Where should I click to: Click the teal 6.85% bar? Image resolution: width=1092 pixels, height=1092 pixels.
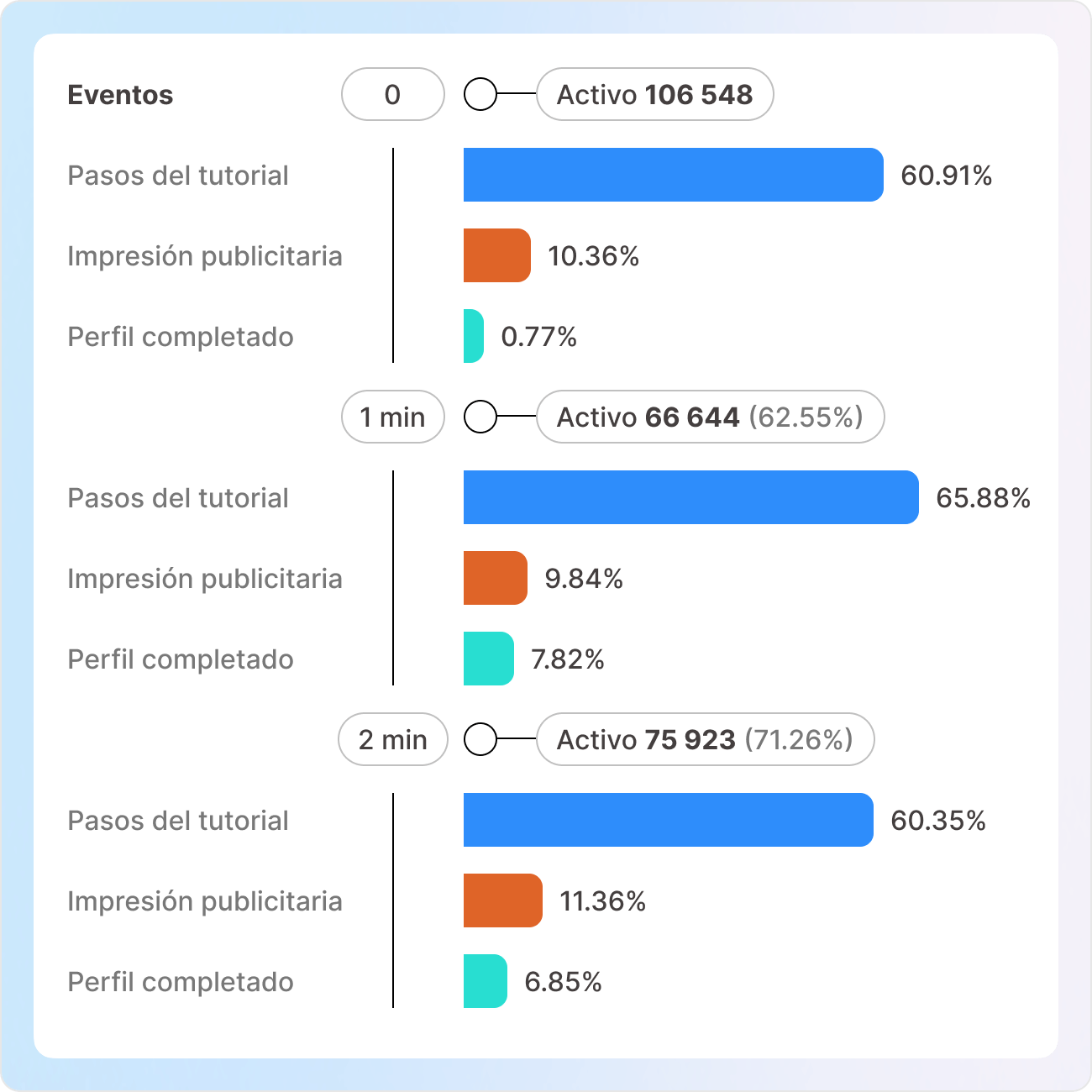tap(485, 981)
